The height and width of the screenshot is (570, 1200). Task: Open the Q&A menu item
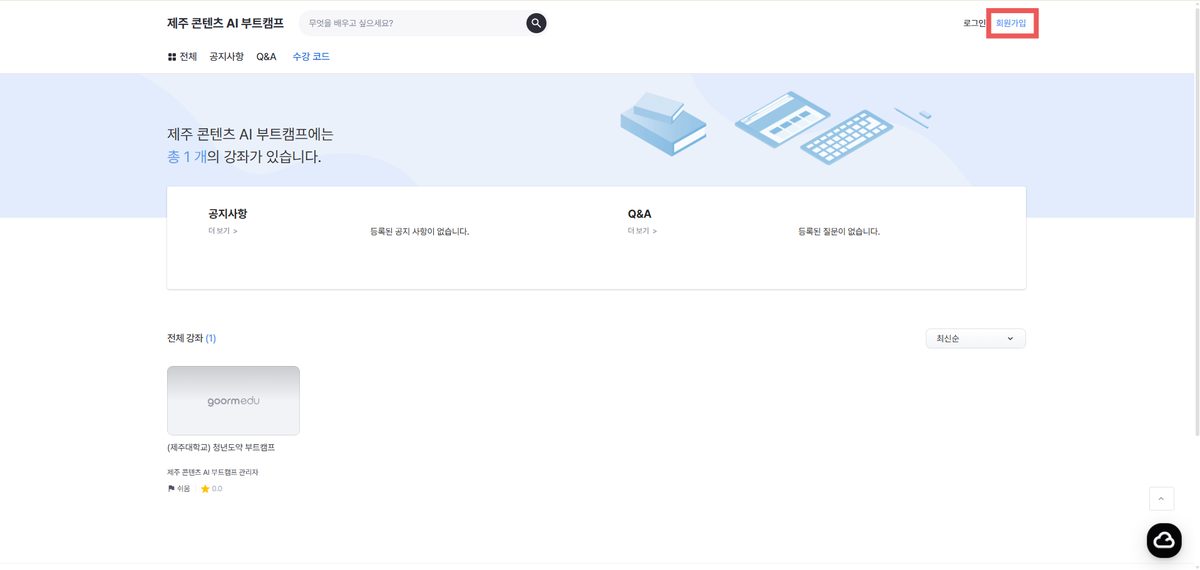(x=266, y=57)
